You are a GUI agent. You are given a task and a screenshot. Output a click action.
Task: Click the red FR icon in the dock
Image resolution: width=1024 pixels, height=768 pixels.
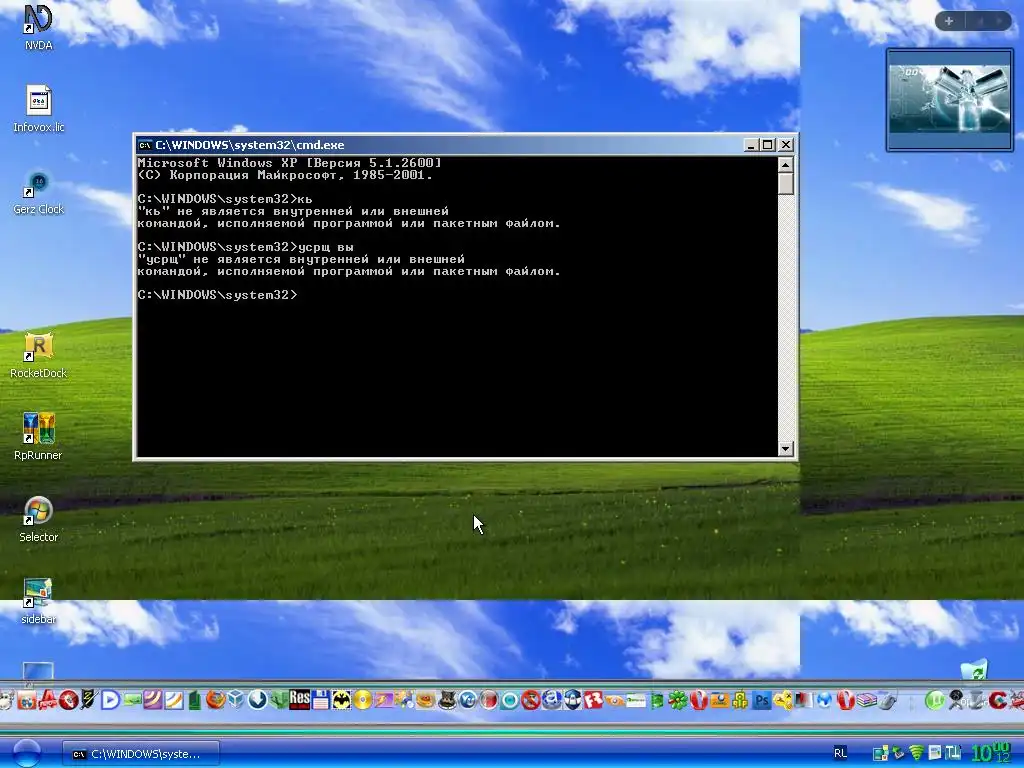pos(593,700)
